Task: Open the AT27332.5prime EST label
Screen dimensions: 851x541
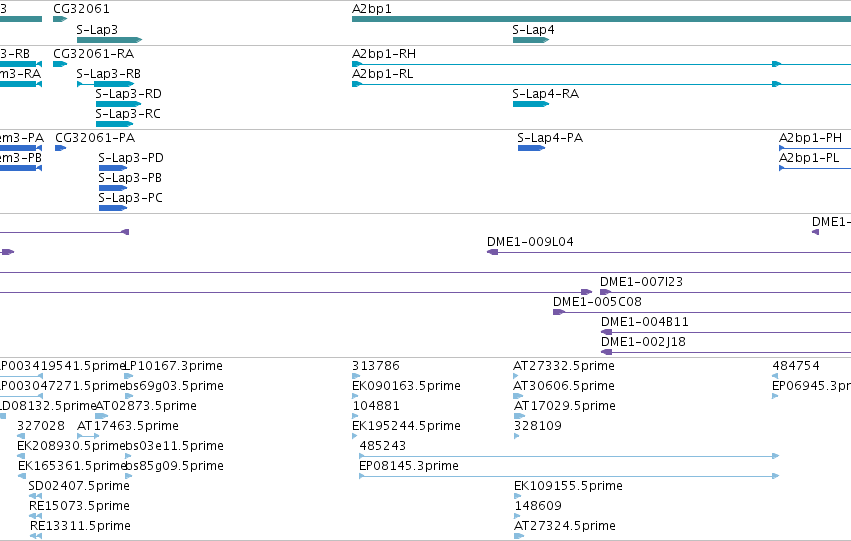Action: click(564, 366)
